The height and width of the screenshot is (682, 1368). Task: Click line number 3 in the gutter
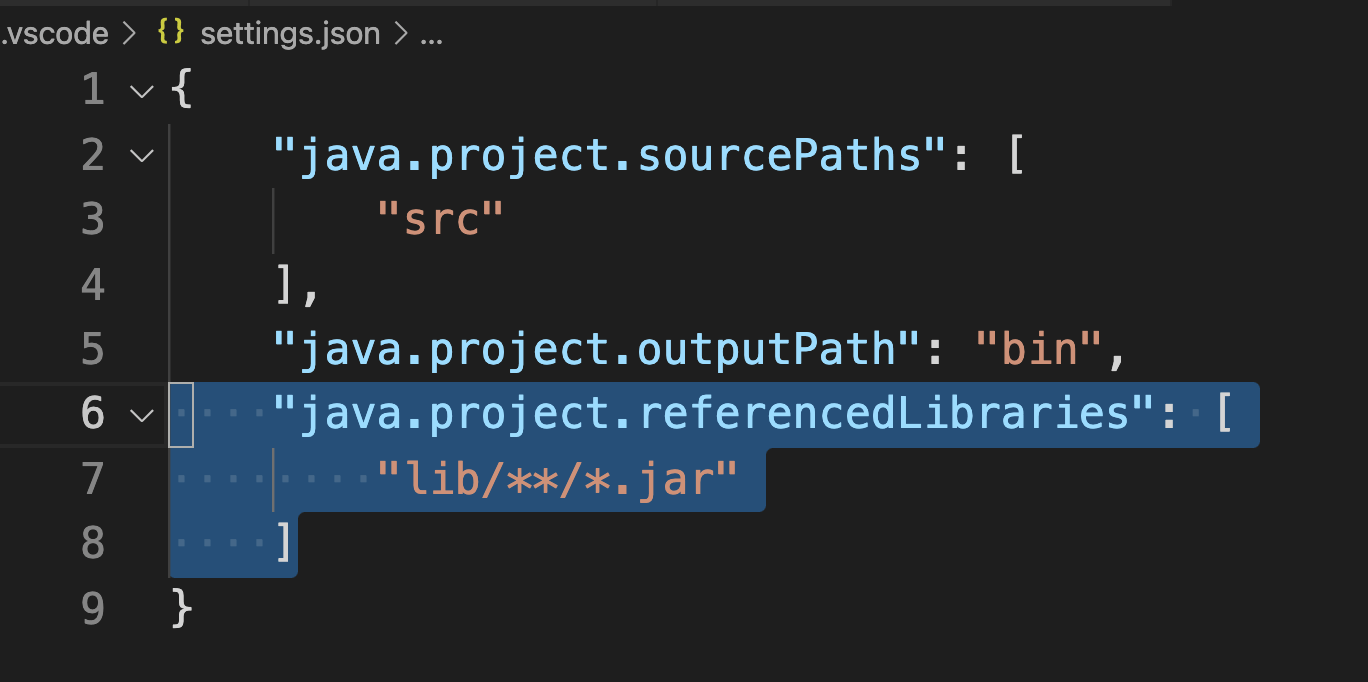coord(92,220)
